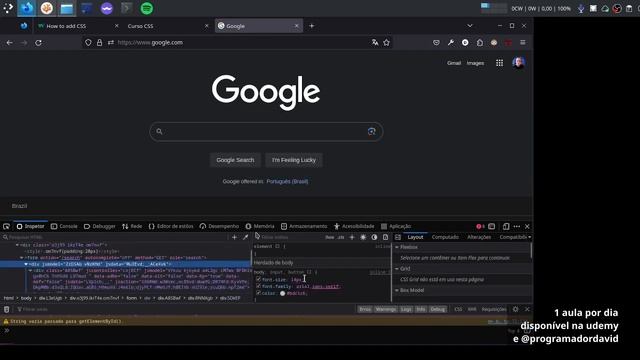Screen dimensions: 640x360
Task: Click the Pesquisar HTML search field
Action: [x=116, y=237]
